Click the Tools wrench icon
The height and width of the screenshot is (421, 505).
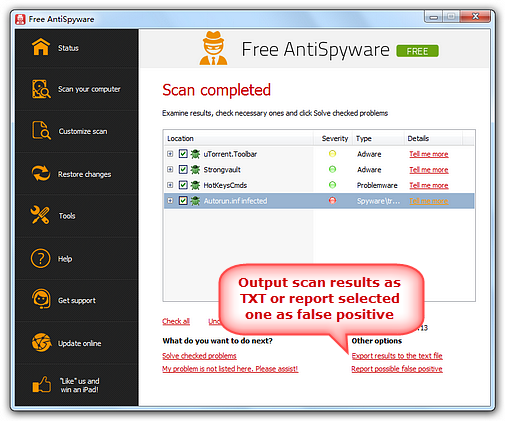coord(40,215)
